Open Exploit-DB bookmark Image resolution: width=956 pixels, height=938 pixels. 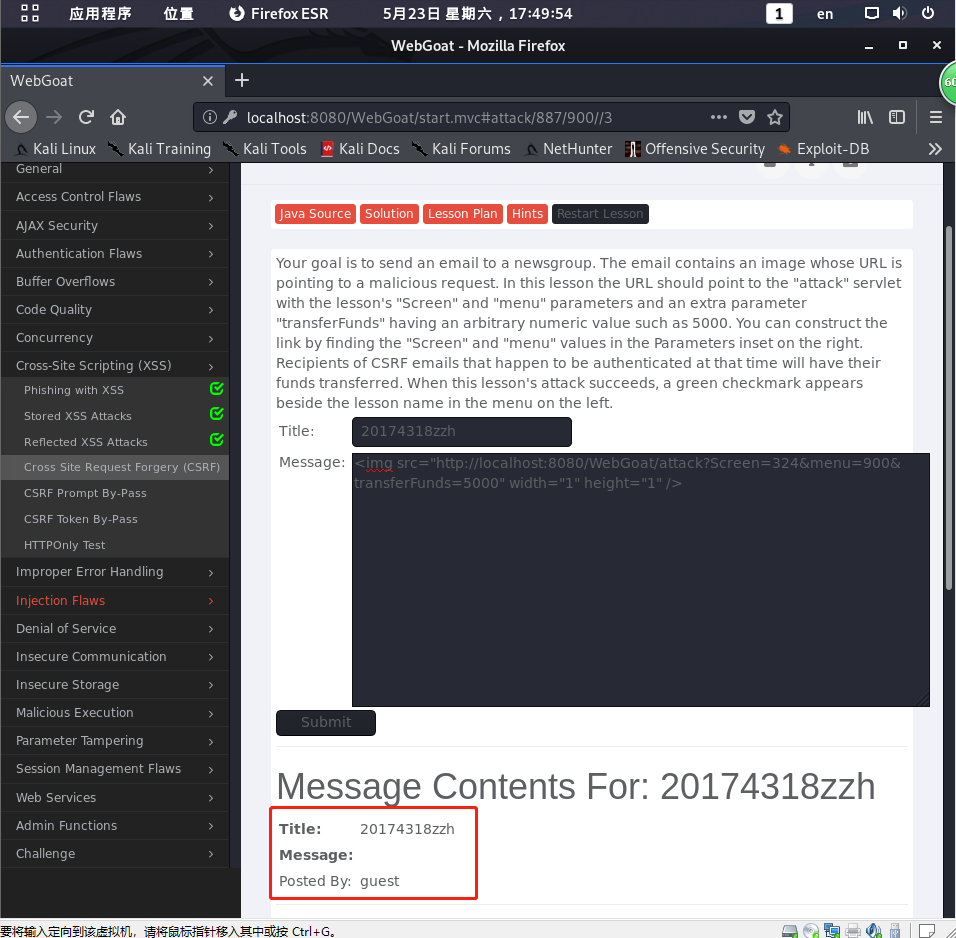tap(824, 149)
